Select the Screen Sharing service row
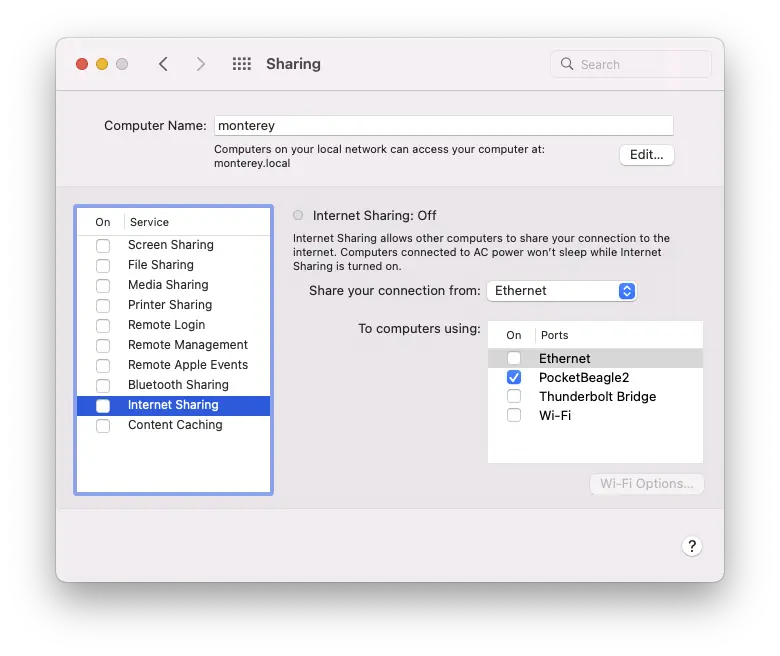 [174, 245]
